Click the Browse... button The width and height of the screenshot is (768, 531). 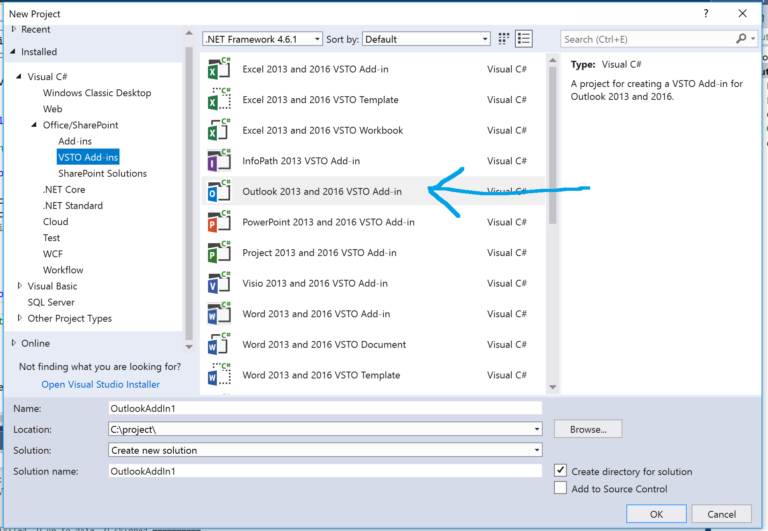tap(588, 429)
